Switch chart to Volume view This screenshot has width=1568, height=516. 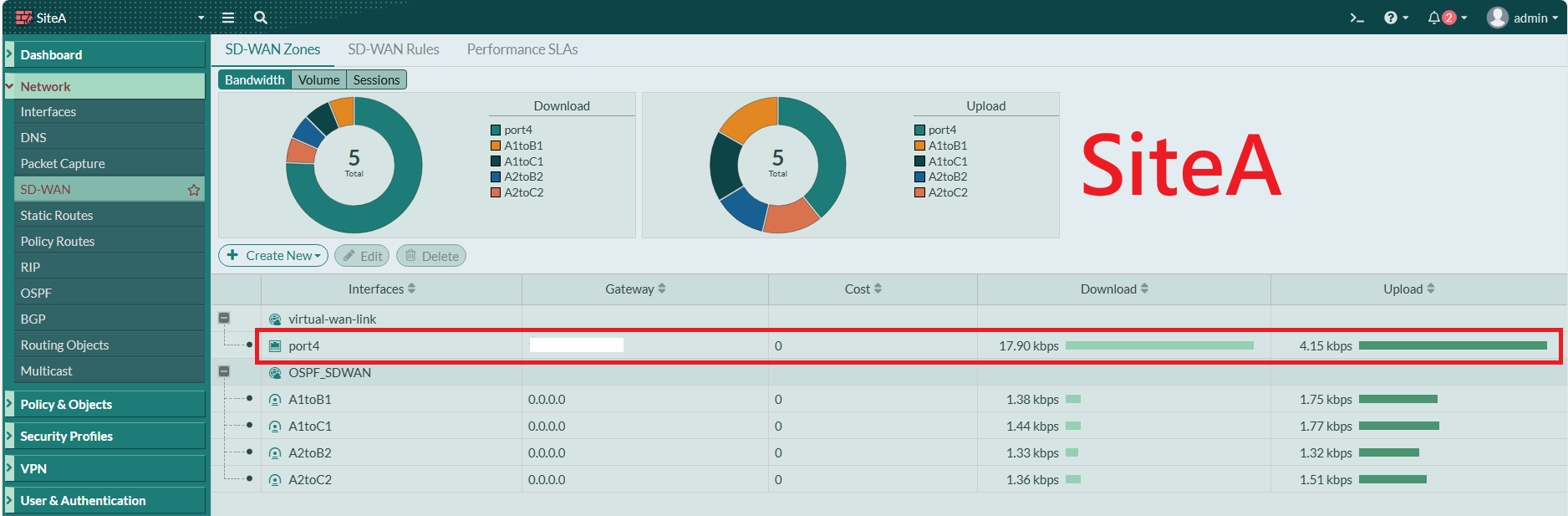(319, 80)
